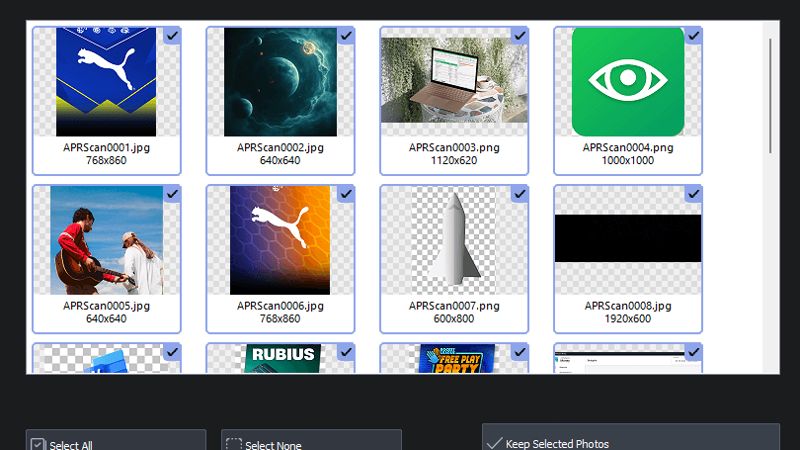Viewport: 800px width, 450px height.
Task: Select the guitar player photo thumbnail
Action: (x=106, y=240)
